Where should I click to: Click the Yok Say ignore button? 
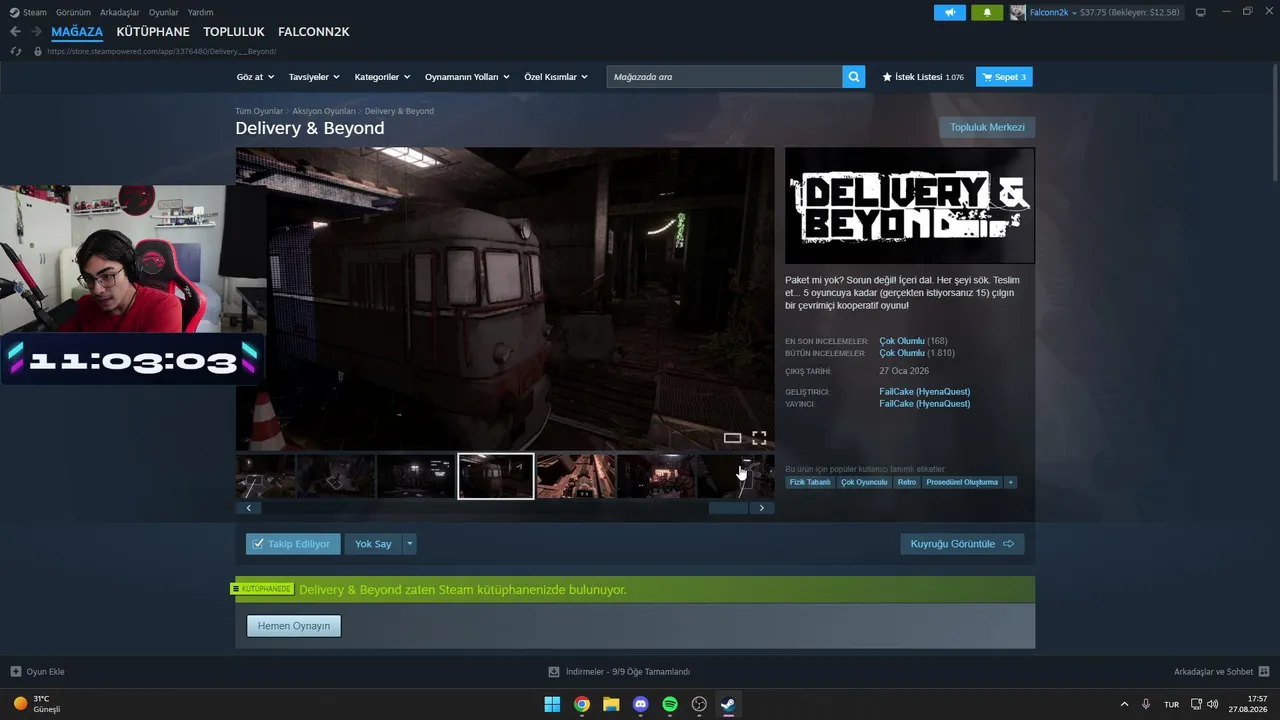pyautogui.click(x=373, y=544)
